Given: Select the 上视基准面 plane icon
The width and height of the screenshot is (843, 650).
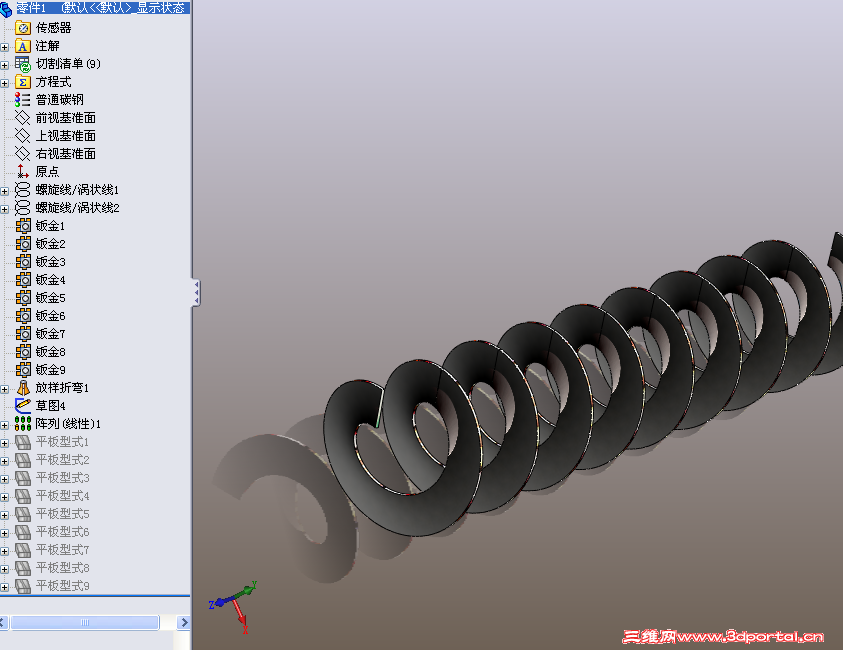Looking at the screenshot, I should (23, 136).
